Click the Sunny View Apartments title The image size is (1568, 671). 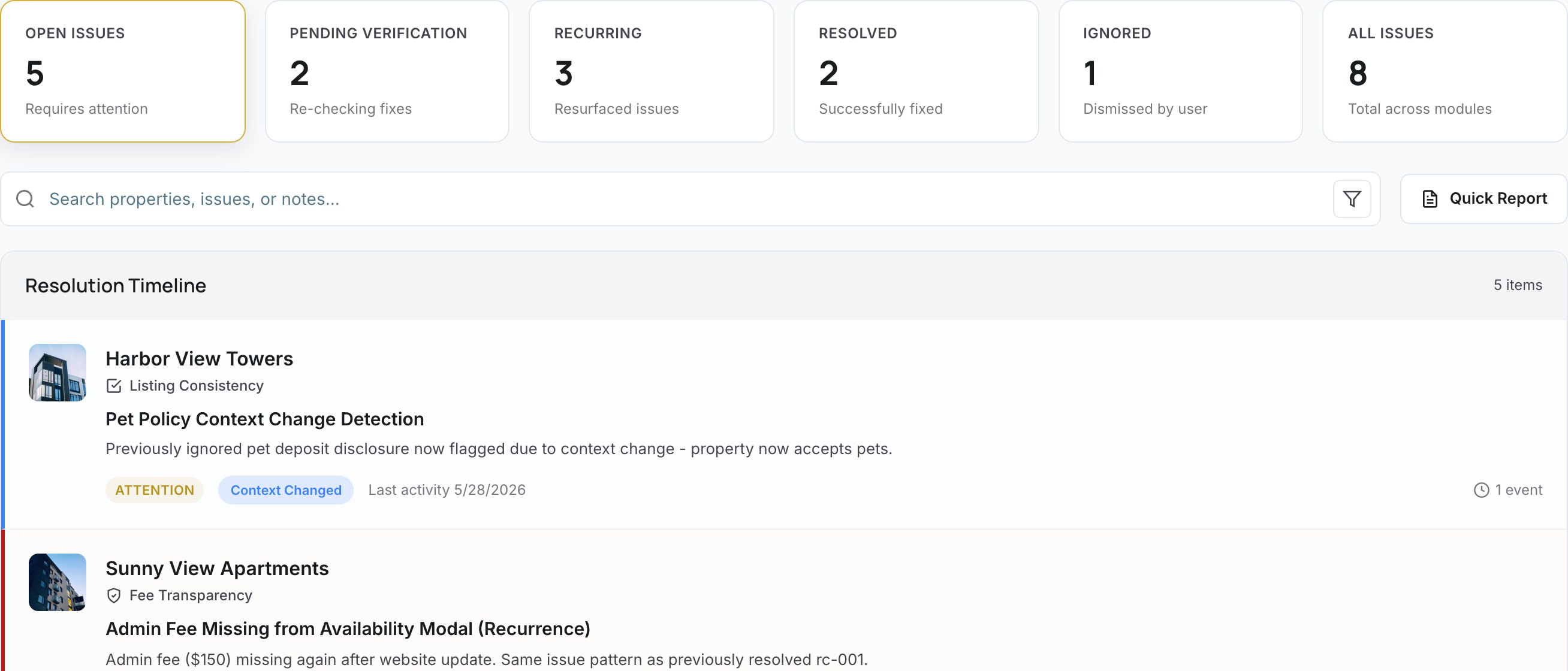[217, 569]
